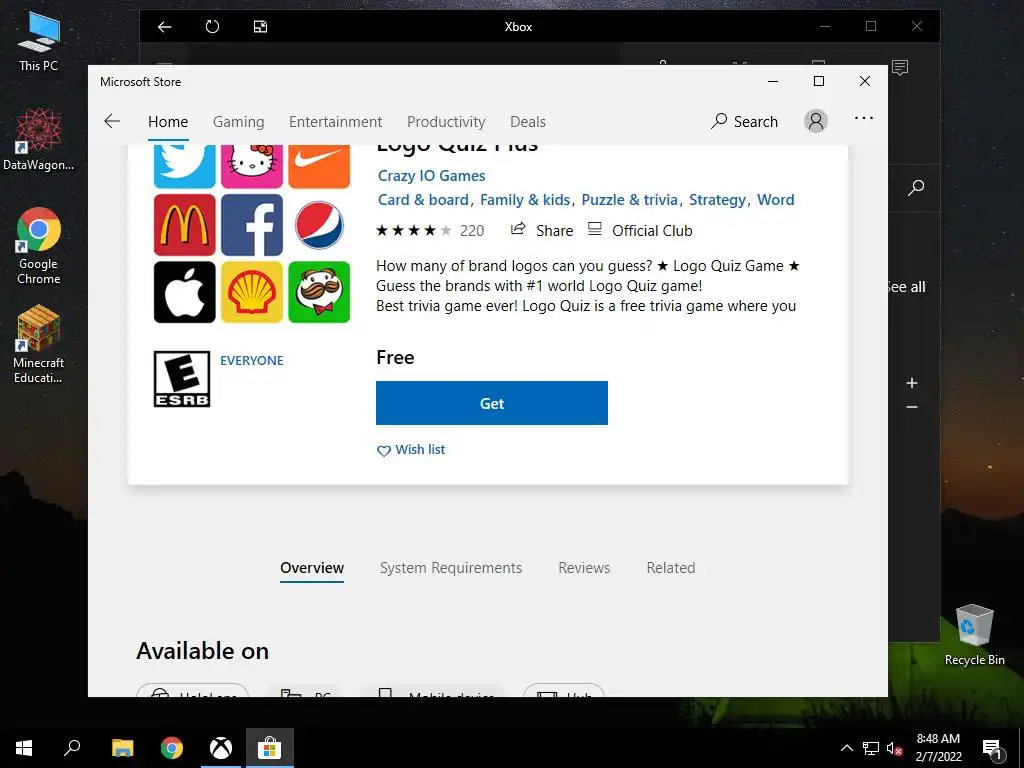This screenshot has width=1024, height=768.
Task: Open the This PC desktop icon
Action: [39, 42]
